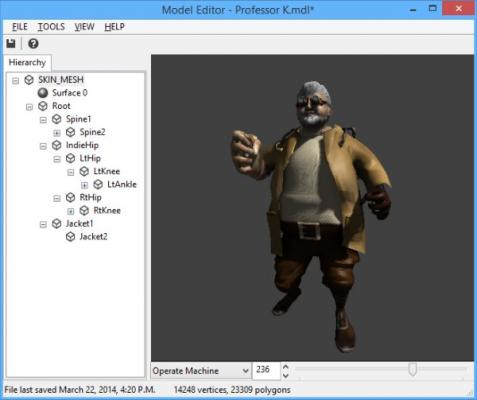Select the Surface 0 sphere icon

pos(43,93)
